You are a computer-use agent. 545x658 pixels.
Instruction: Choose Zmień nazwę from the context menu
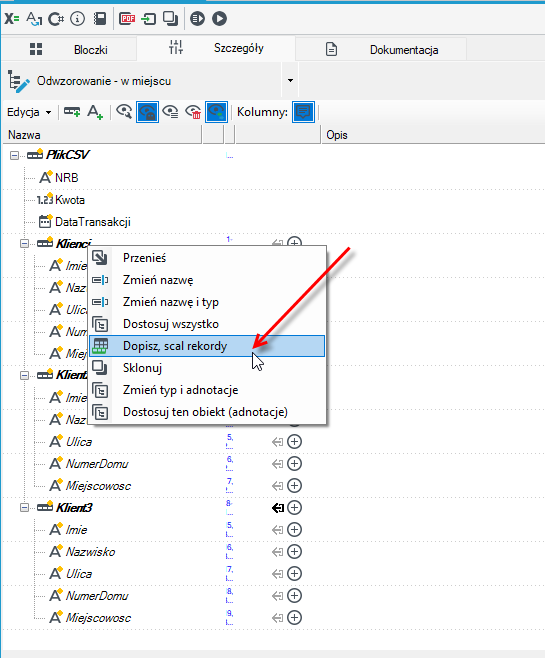click(207, 280)
